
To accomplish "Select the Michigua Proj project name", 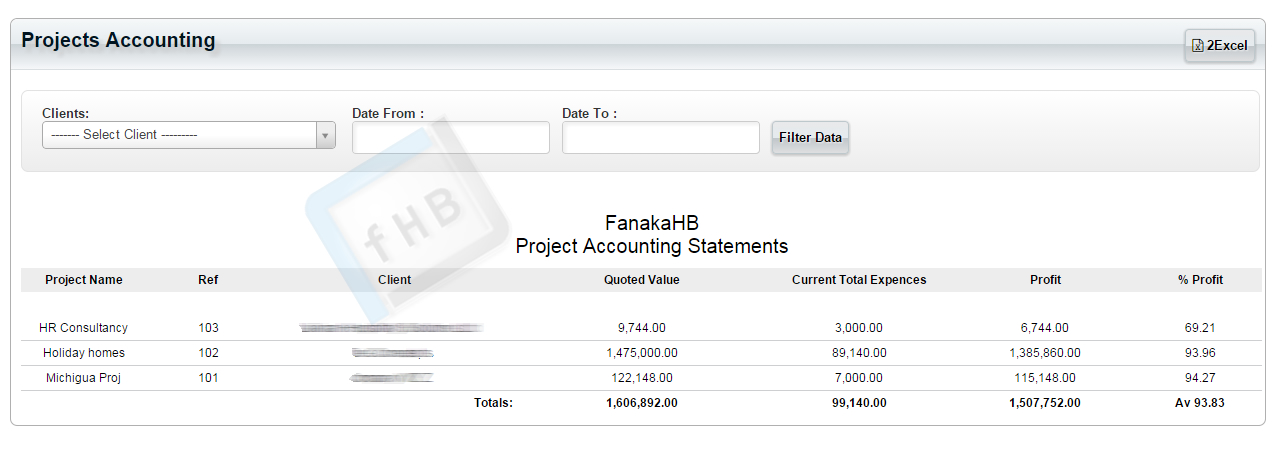I will coord(84,378).
